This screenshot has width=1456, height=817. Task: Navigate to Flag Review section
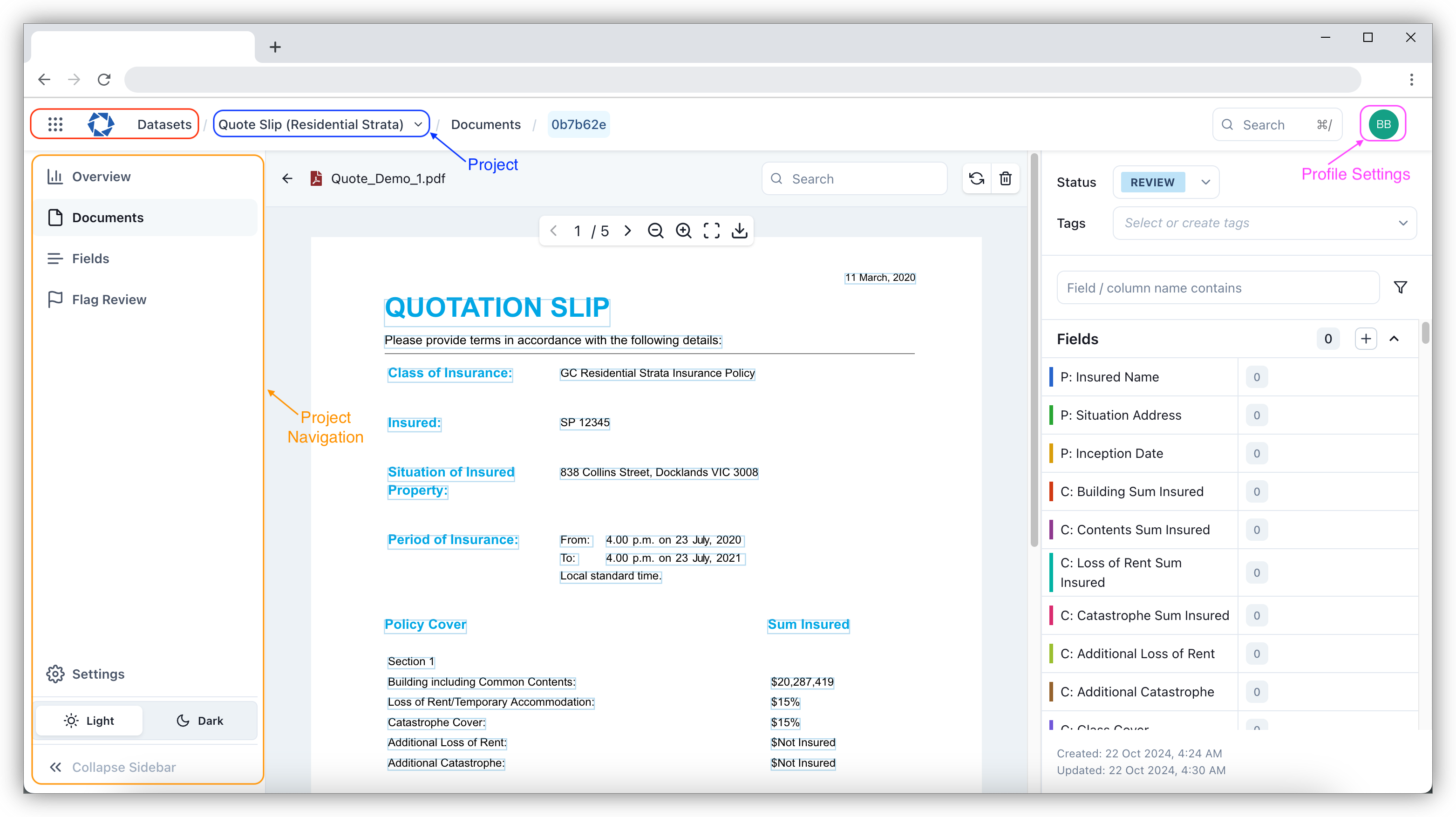pos(108,298)
